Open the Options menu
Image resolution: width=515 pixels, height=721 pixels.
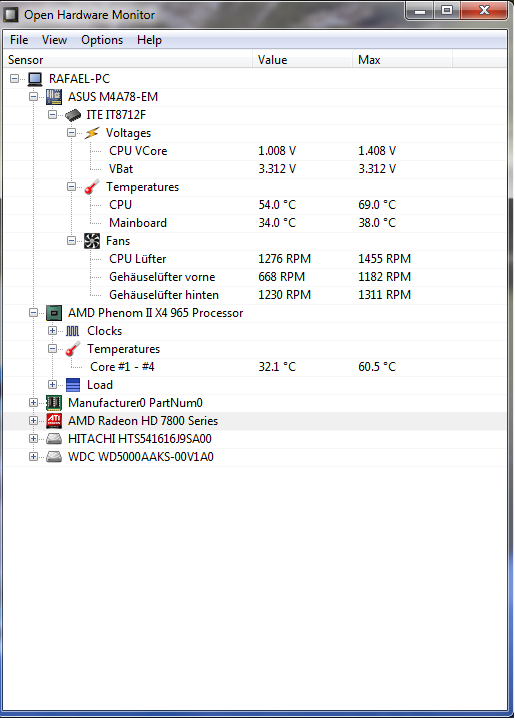point(102,40)
